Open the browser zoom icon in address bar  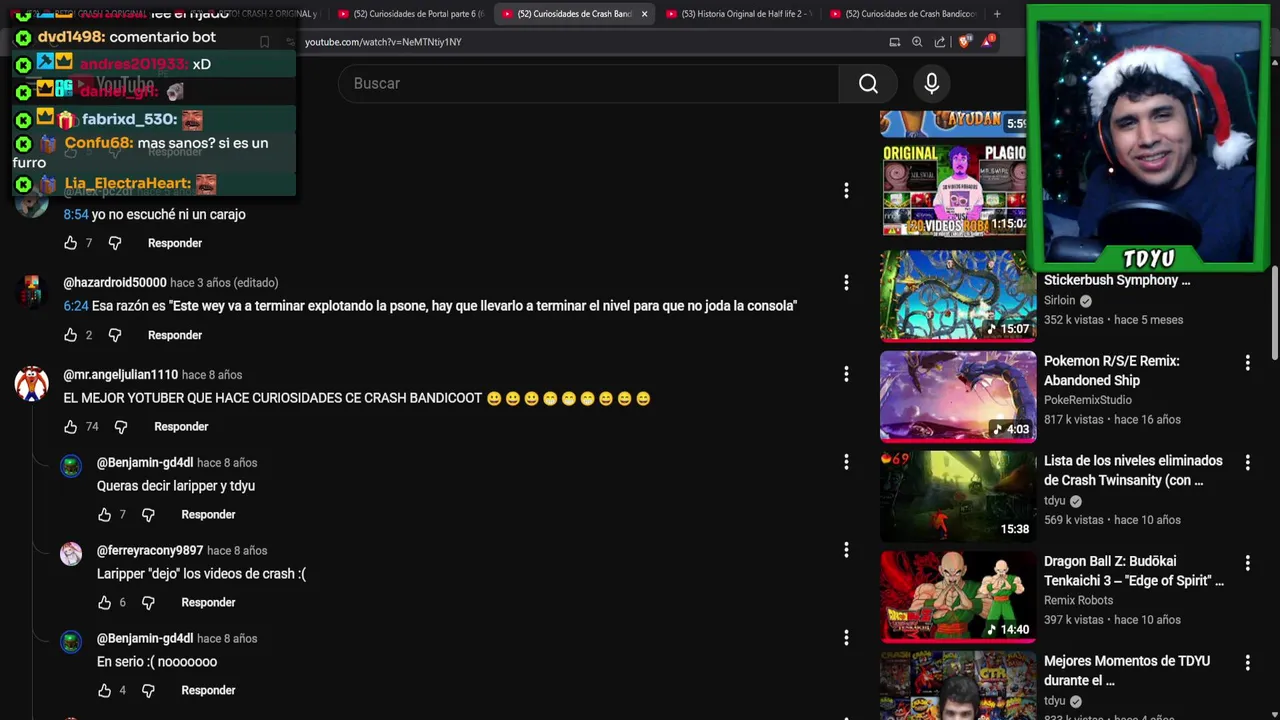coord(917,42)
